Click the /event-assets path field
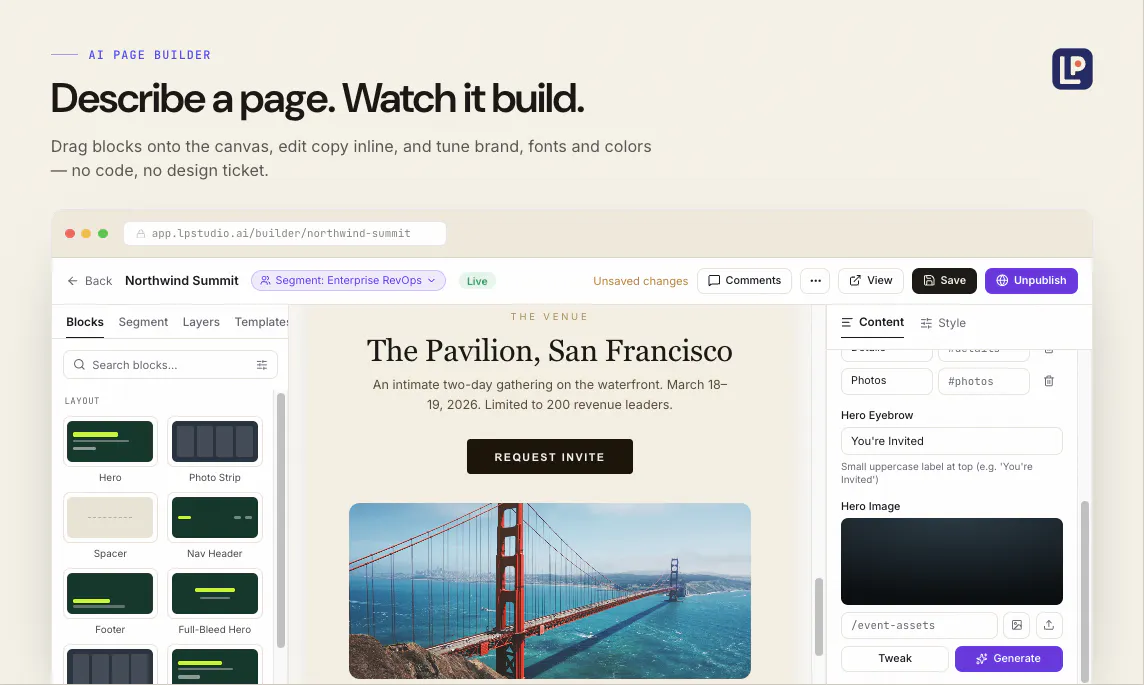Viewport: 1144px width, 685px height. point(919,625)
